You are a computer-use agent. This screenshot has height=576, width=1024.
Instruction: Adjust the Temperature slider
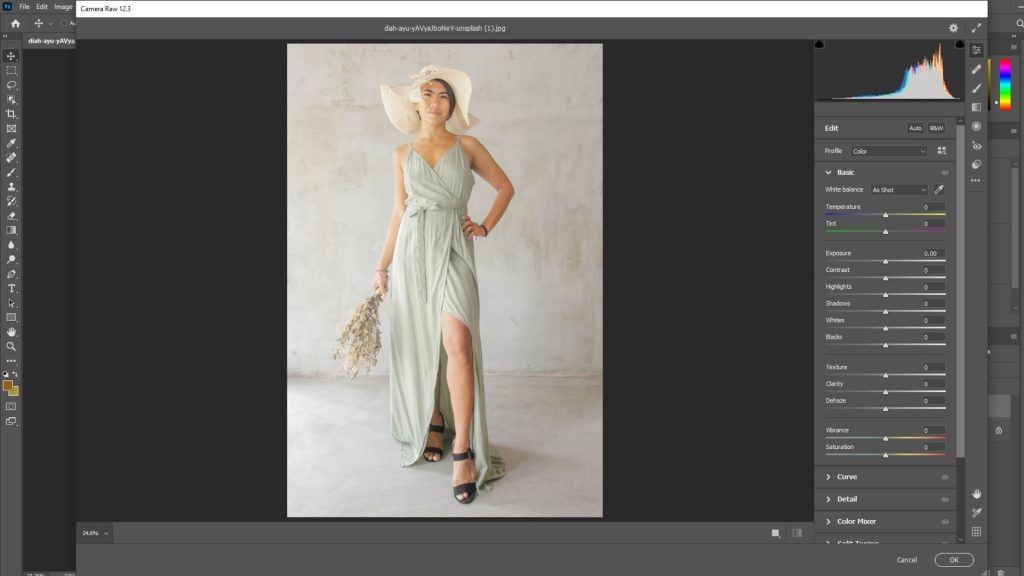886,215
